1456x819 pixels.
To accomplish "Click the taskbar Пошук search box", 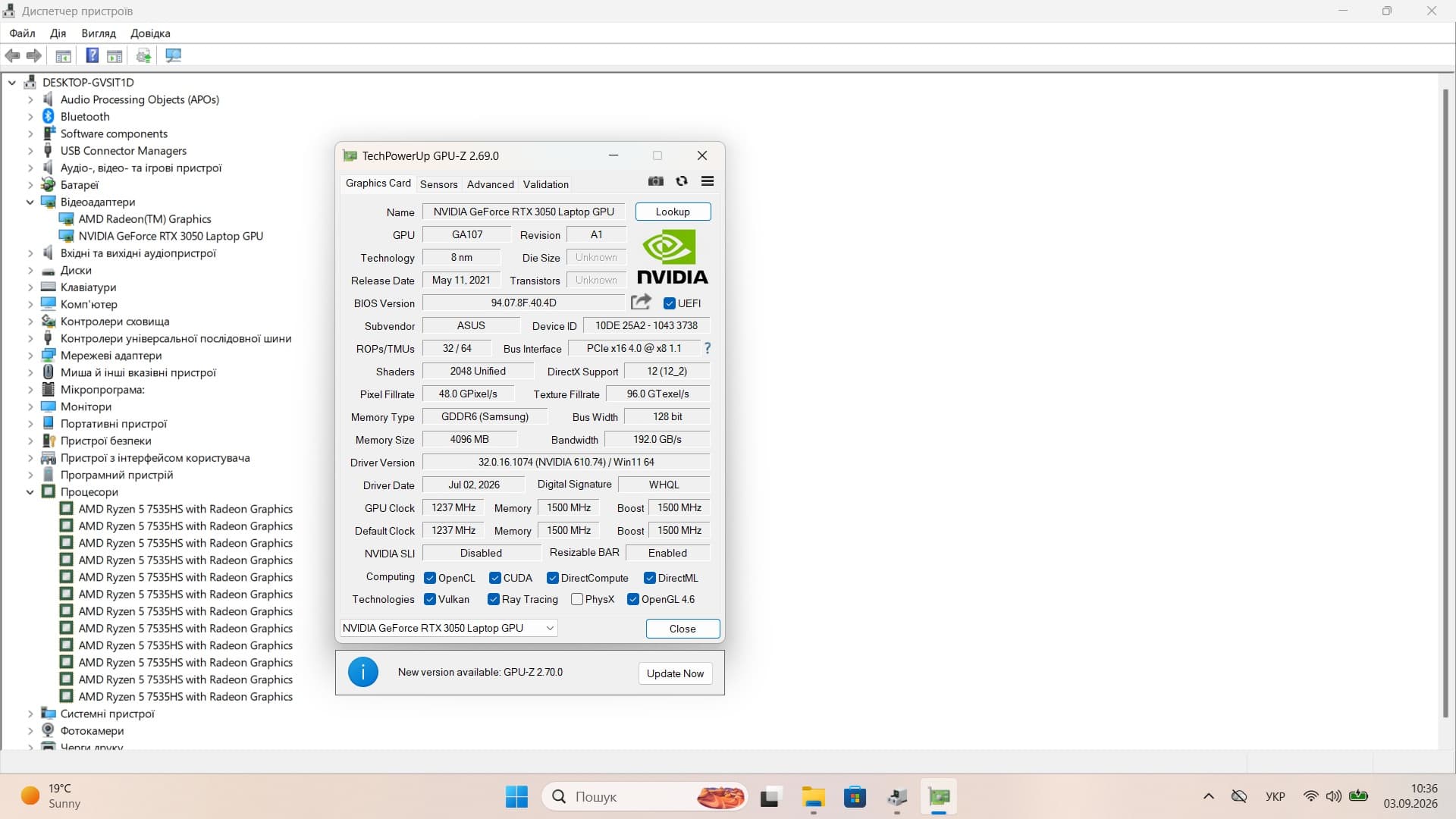I will click(645, 797).
